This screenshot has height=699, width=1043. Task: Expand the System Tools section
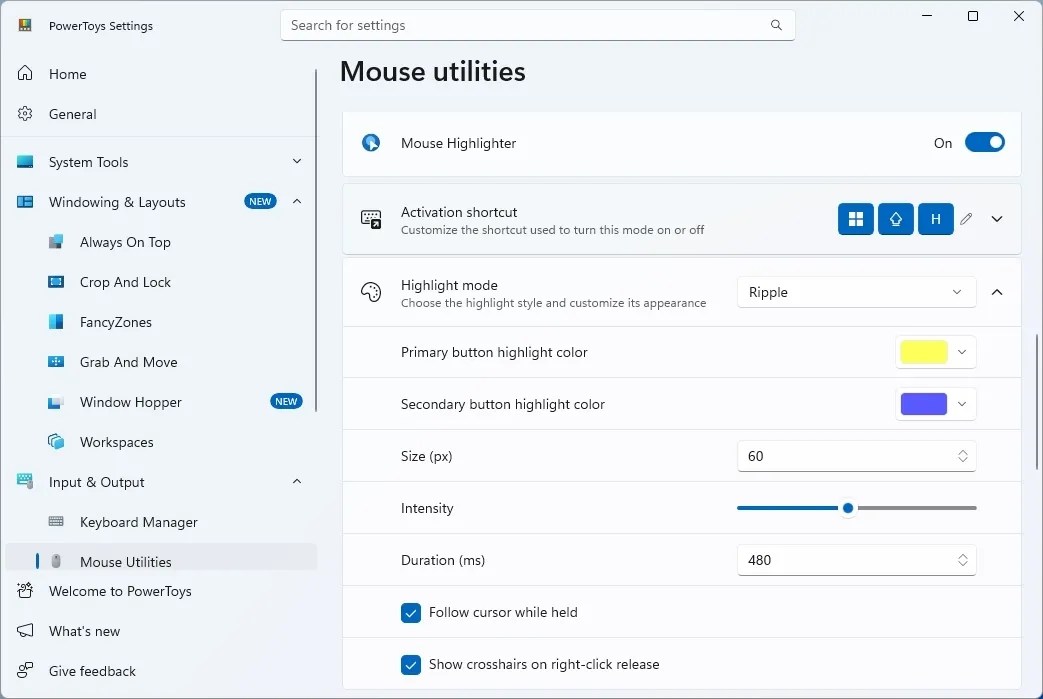point(297,161)
